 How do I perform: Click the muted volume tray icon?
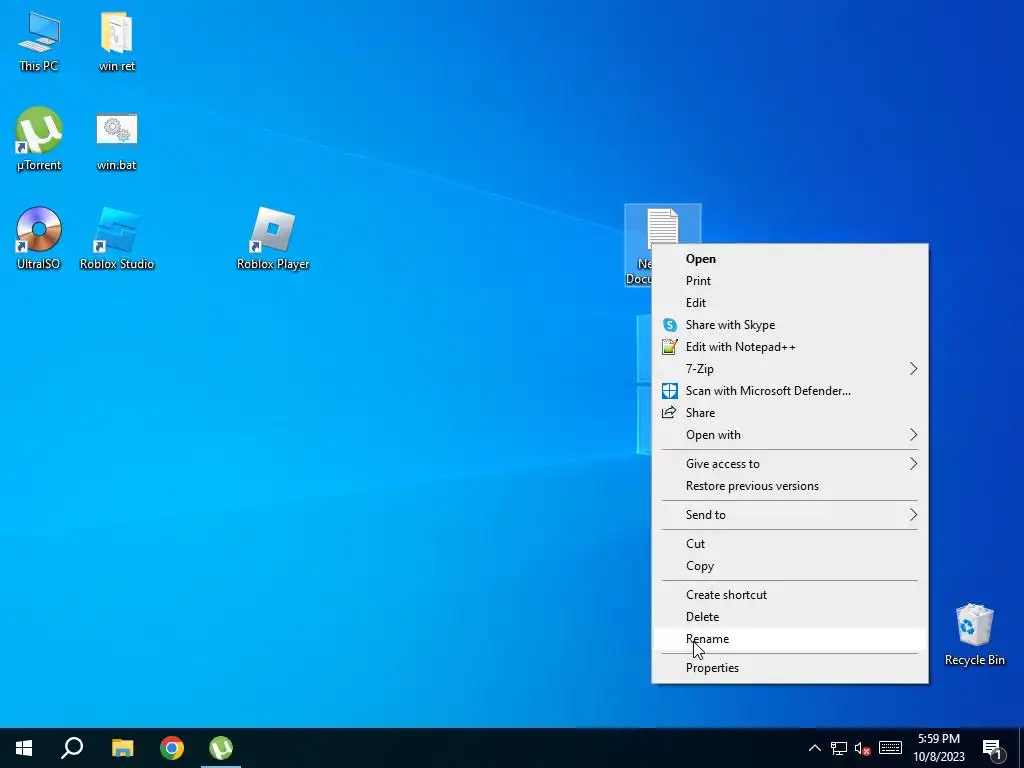pyautogui.click(x=863, y=748)
